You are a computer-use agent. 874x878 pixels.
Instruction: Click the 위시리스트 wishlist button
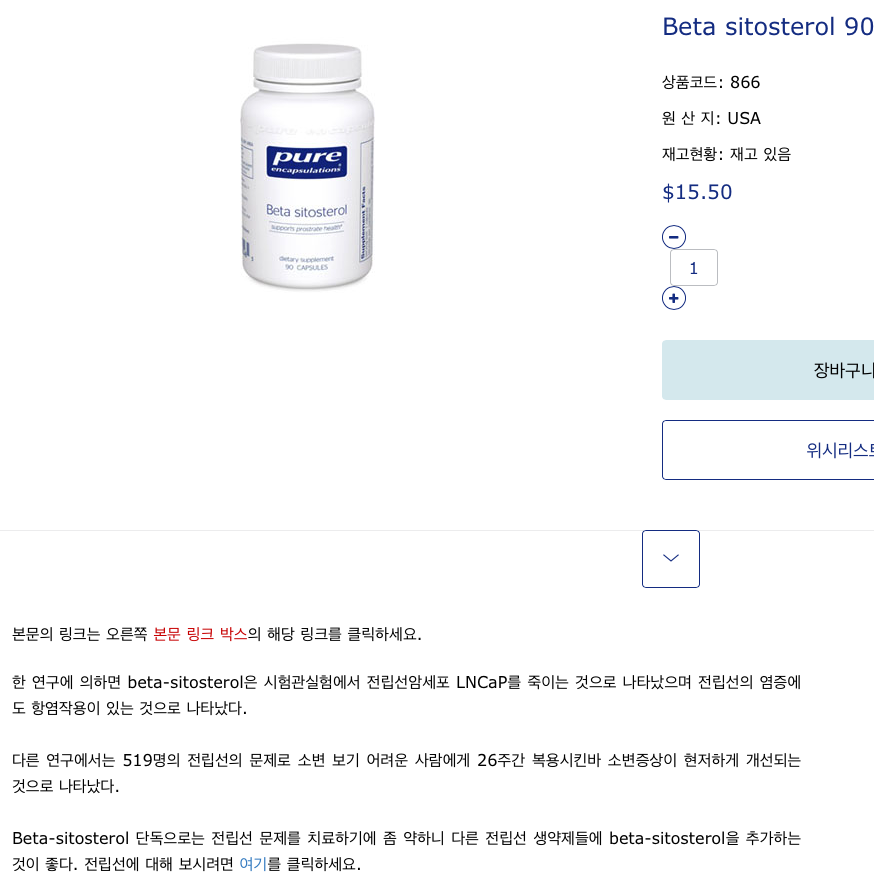(768, 450)
